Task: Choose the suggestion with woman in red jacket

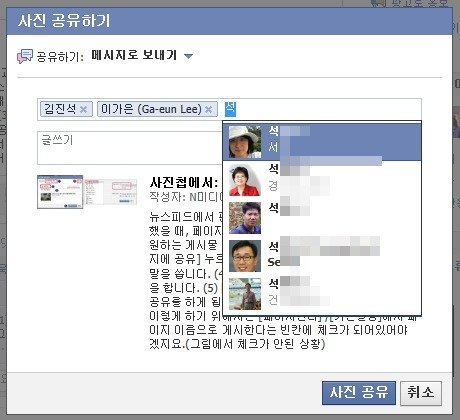Action: (322, 180)
